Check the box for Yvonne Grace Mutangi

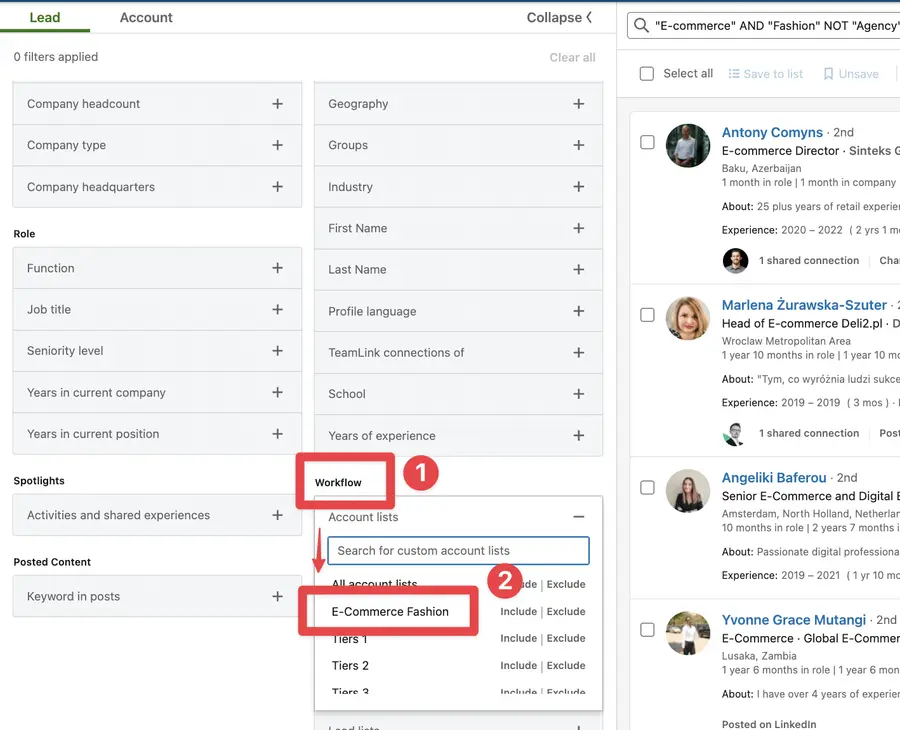647,630
